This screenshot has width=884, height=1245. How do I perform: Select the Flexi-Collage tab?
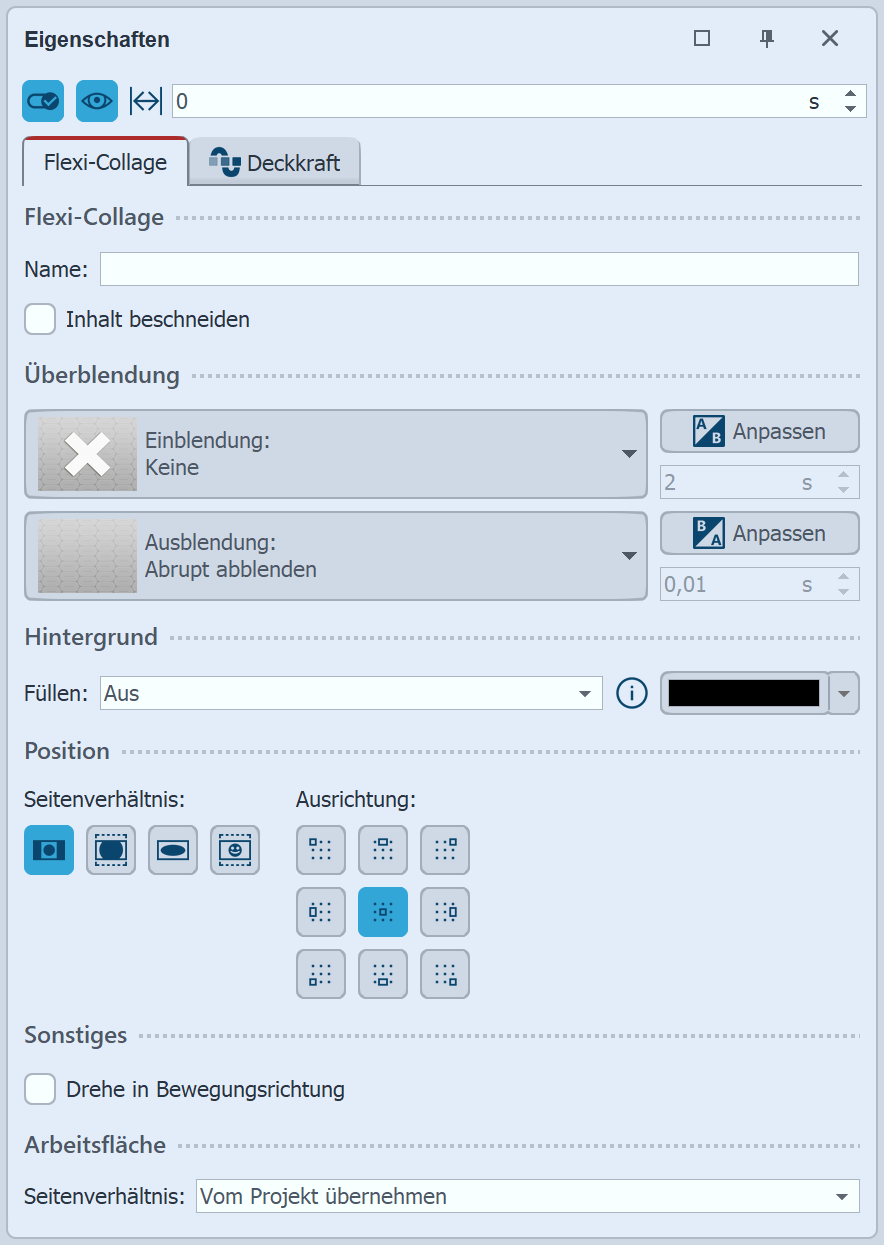pos(104,160)
